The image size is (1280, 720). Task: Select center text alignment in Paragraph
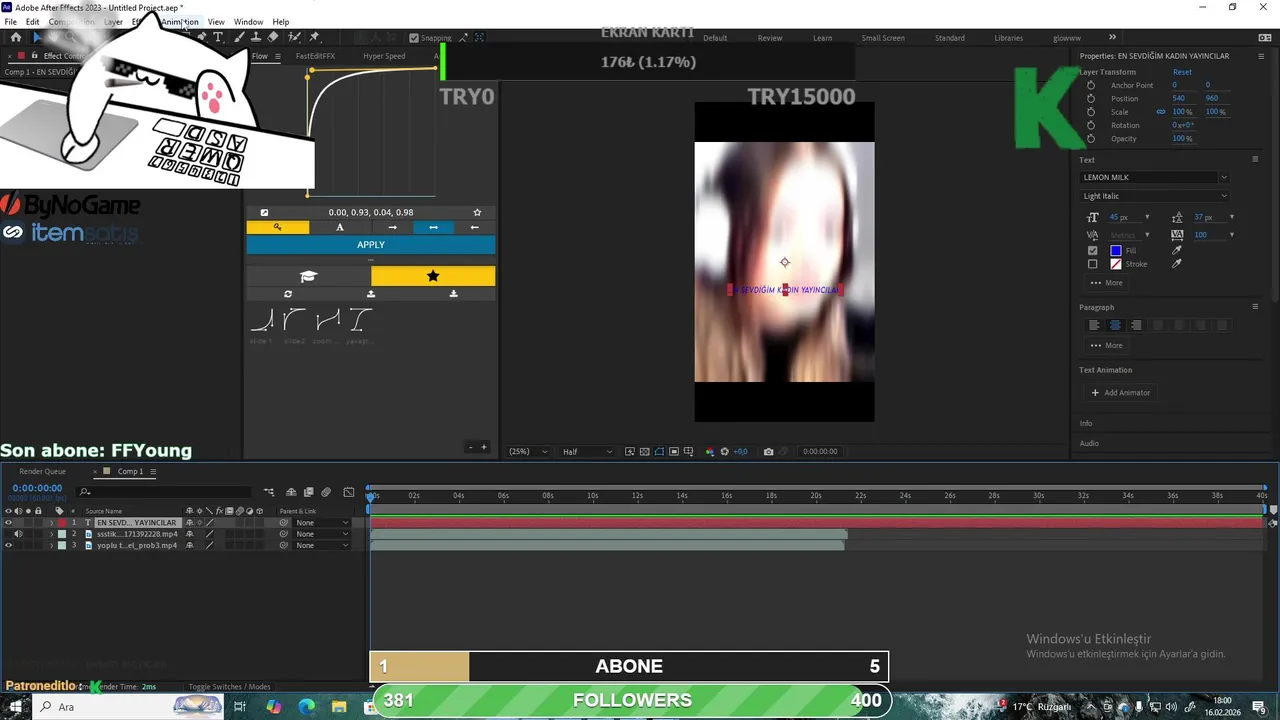1115,325
